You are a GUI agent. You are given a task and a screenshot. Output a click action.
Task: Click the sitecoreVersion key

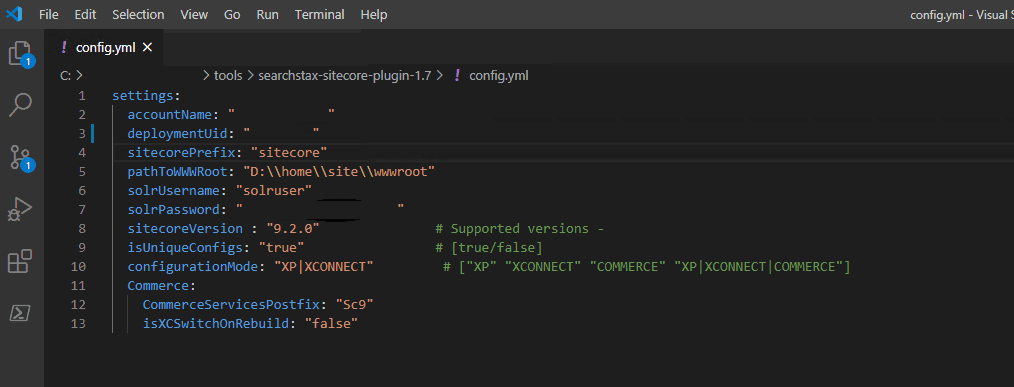tap(185, 228)
